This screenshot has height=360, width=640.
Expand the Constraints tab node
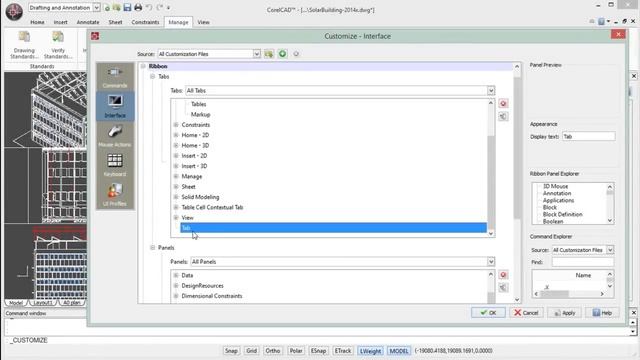pos(176,125)
